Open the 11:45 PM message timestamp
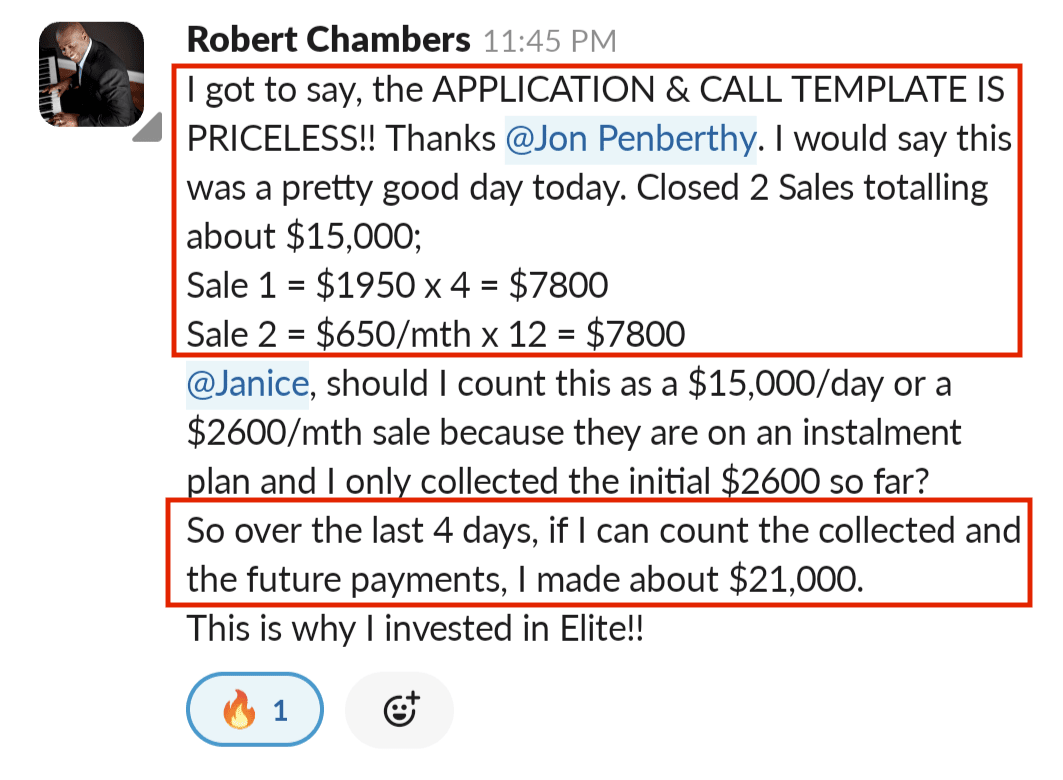The height and width of the screenshot is (780, 1063). pyautogui.click(x=550, y=41)
